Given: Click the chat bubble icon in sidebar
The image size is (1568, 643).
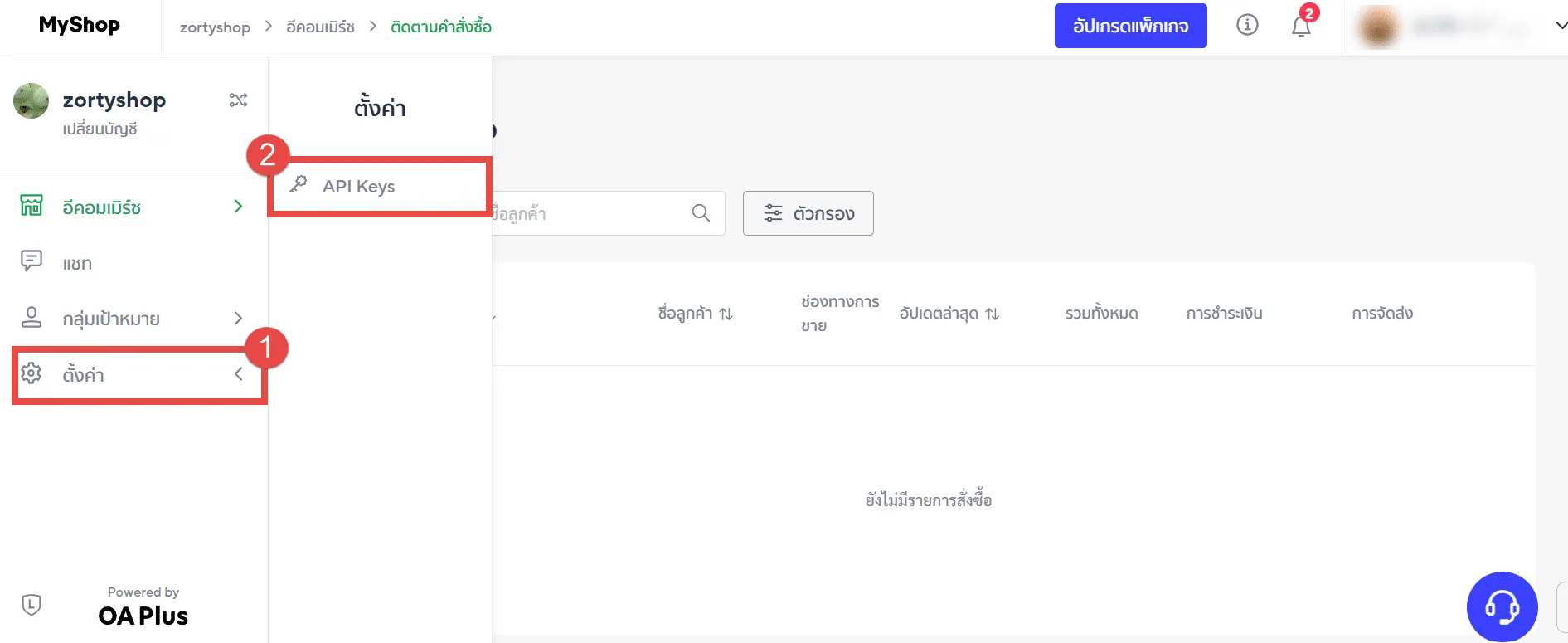Looking at the screenshot, I should [32, 261].
